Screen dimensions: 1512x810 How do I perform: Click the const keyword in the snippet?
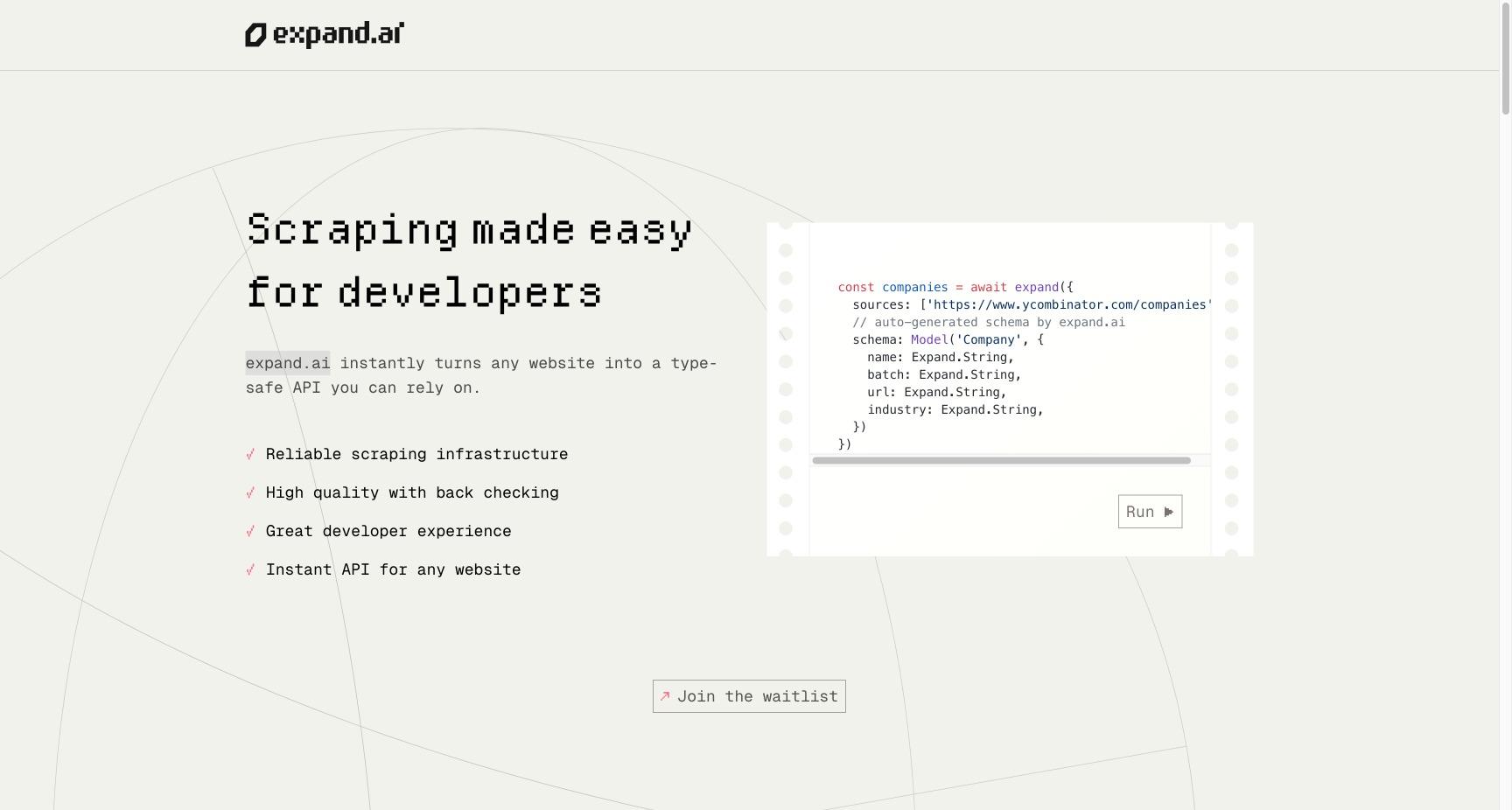pos(856,287)
